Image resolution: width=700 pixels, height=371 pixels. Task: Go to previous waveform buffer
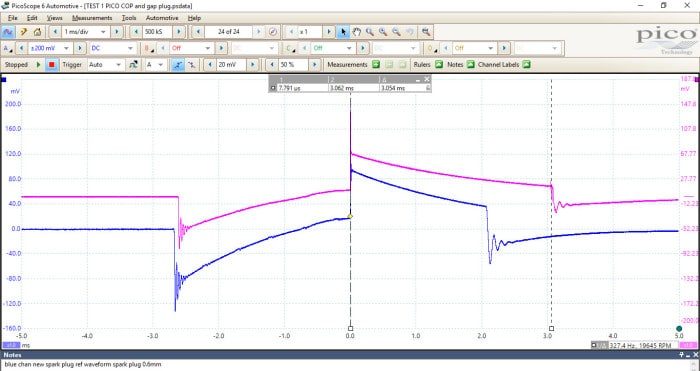pos(198,32)
